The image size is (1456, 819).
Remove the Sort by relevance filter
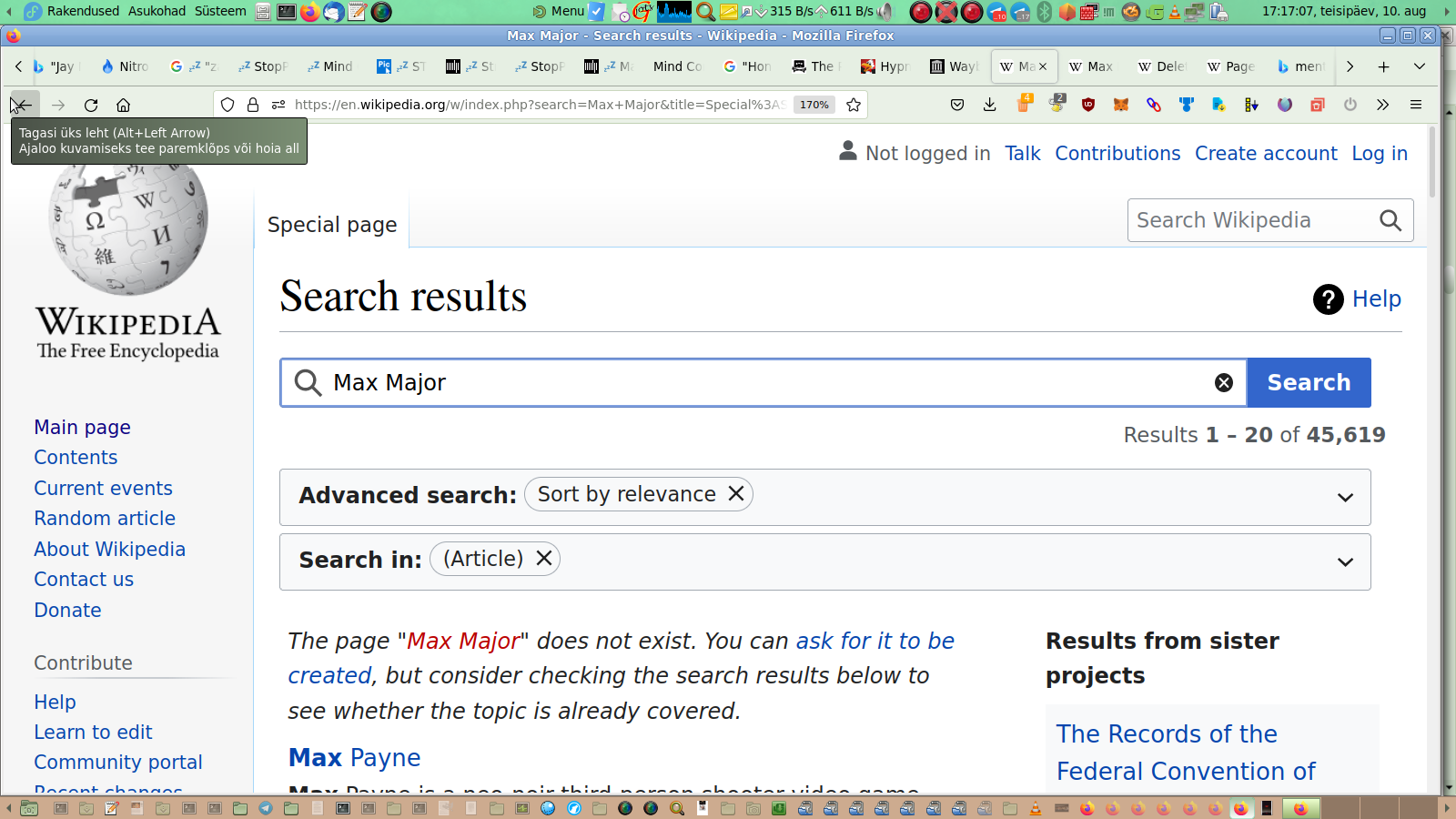click(736, 494)
